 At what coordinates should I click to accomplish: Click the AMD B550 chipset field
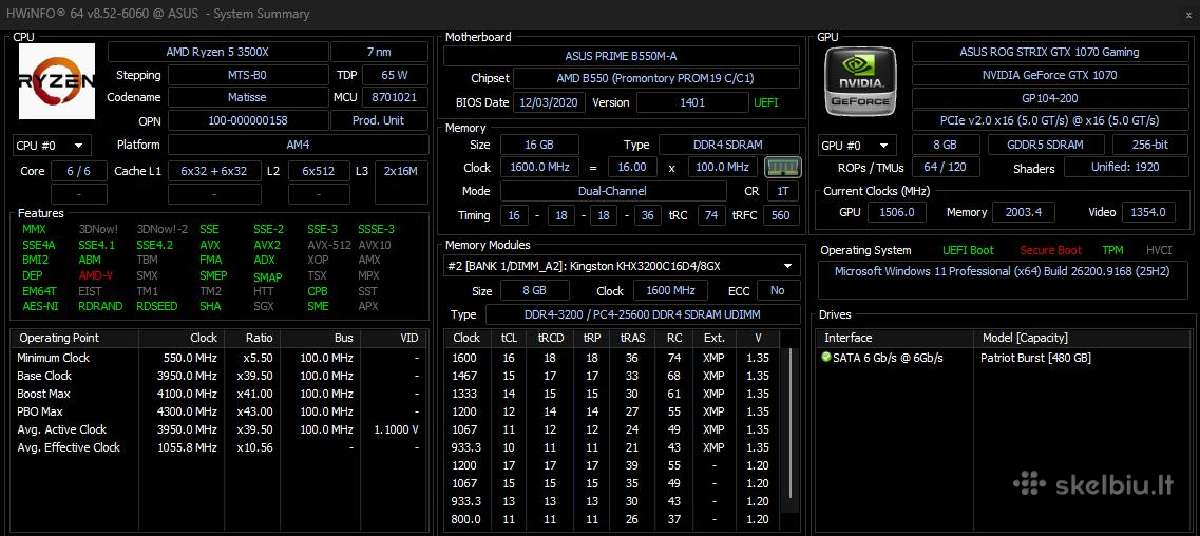(657, 78)
